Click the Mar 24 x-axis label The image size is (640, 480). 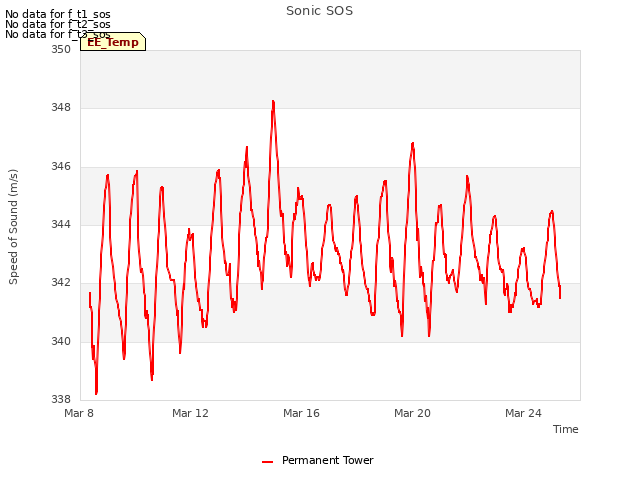click(523, 413)
